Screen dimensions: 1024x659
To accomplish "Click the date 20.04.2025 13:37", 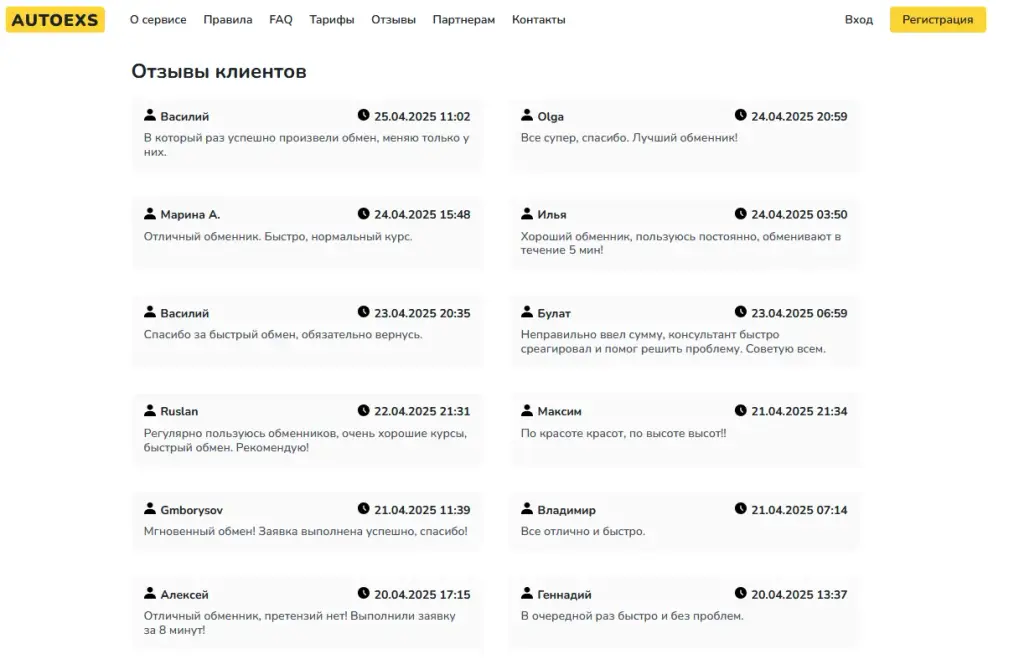I will [x=799, y=595].
